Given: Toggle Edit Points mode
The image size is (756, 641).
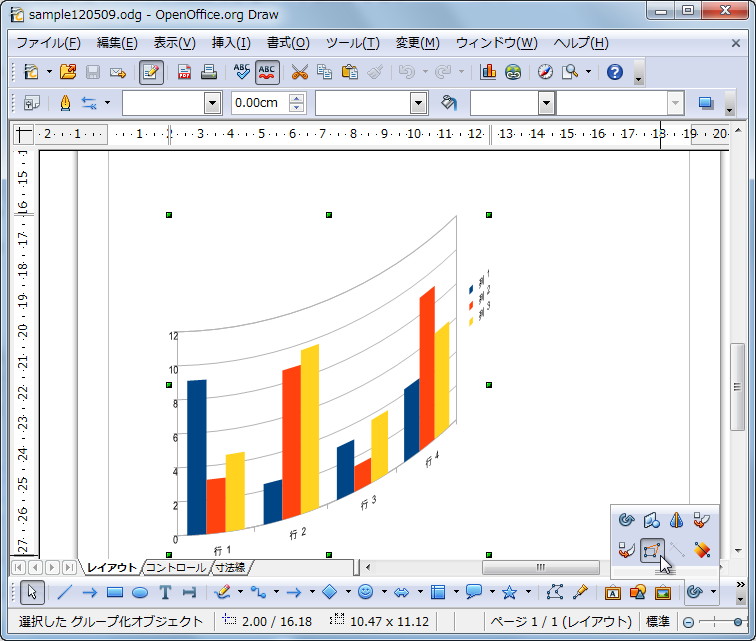Looking at the screenshot, I should 555,592.
